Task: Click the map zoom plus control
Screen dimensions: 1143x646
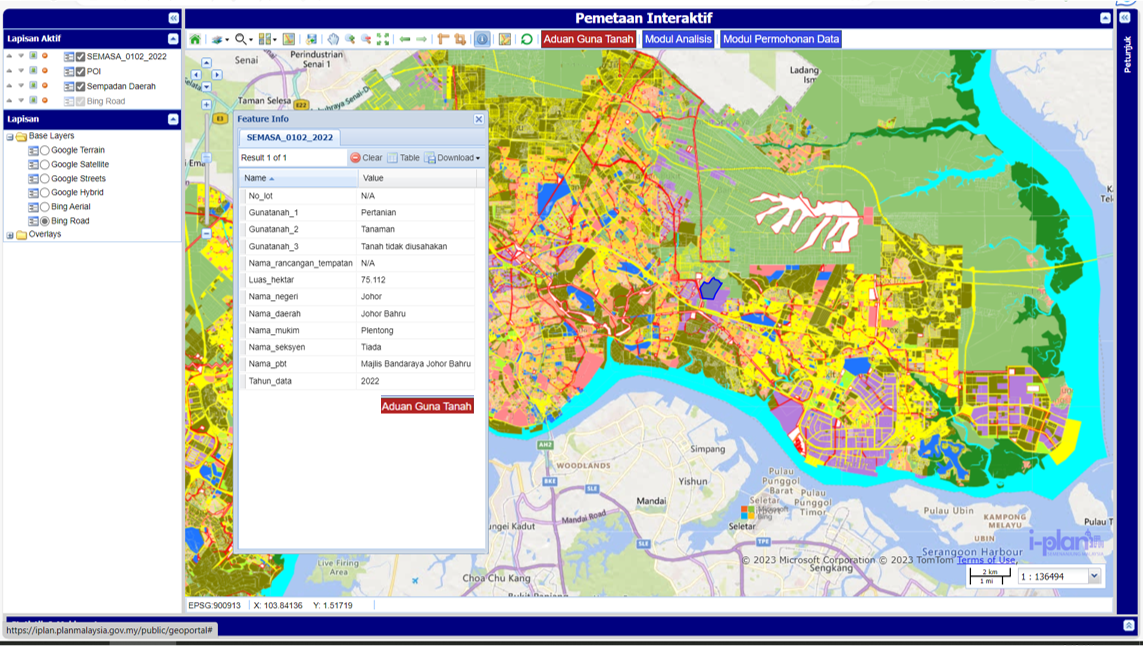Action: 206,104
